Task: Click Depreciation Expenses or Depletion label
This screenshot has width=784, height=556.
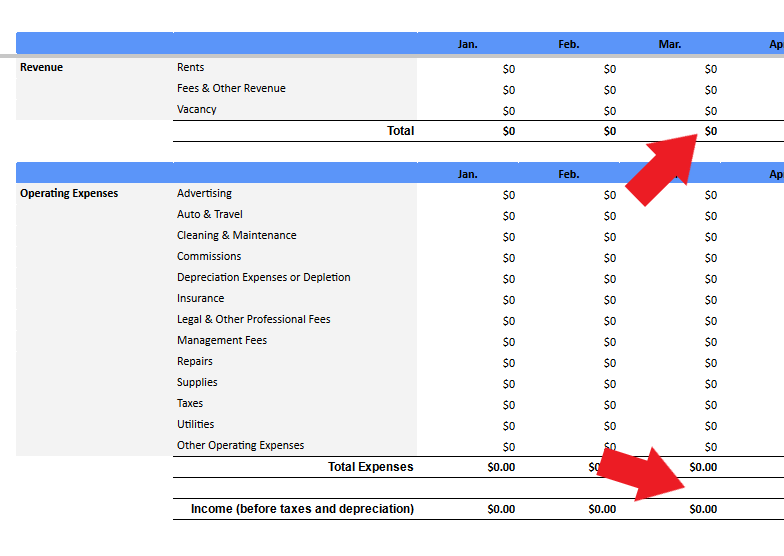Action: click(x=264, y=278)
